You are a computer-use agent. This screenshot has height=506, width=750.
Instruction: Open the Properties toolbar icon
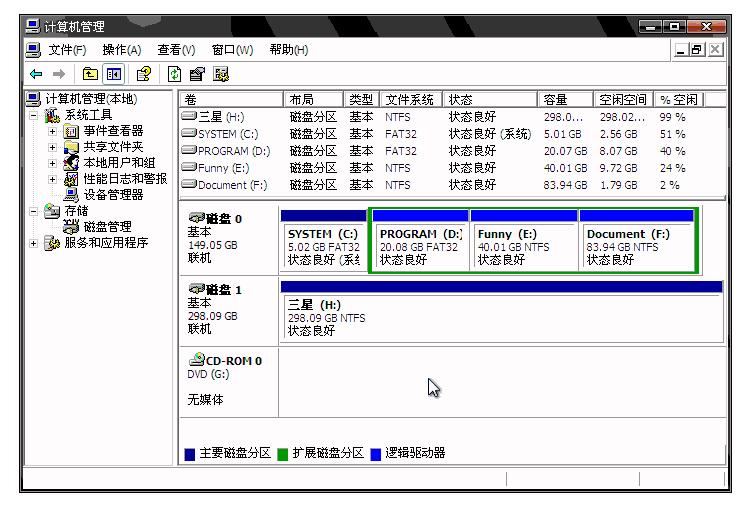[197, 74]
